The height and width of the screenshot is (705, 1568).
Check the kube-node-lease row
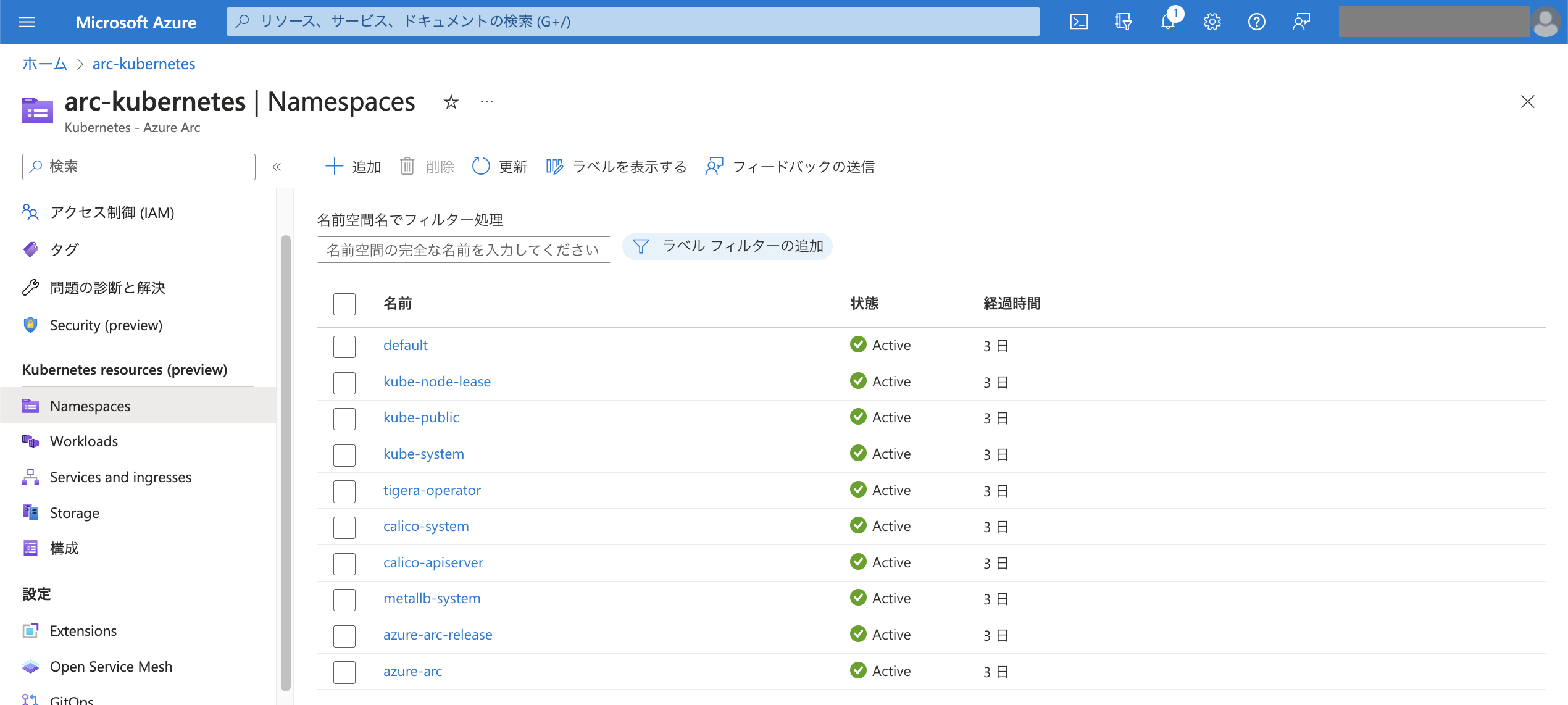[x=344, y=383]
